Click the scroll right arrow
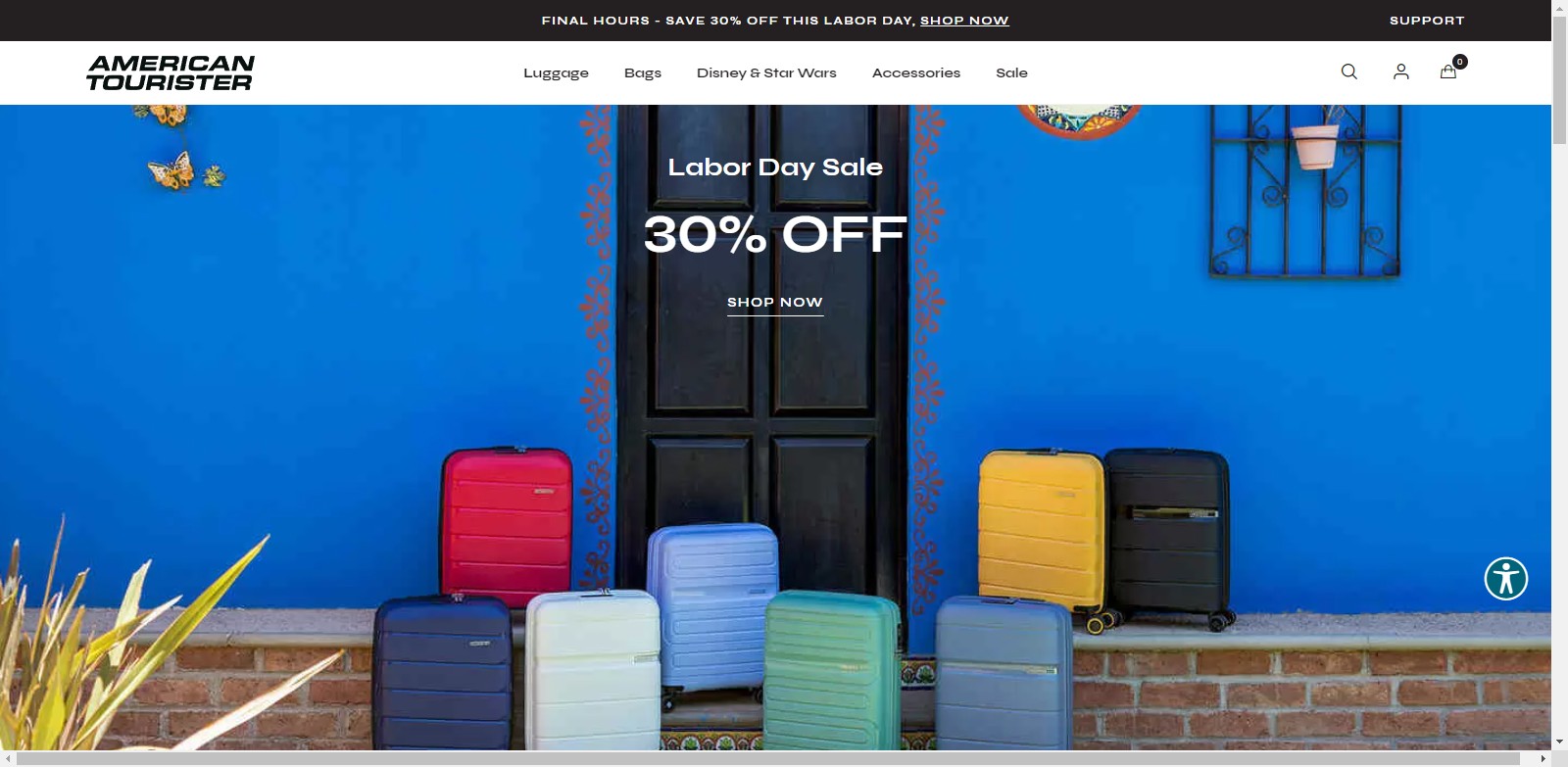1568x767 pixels. [1543, 759]
